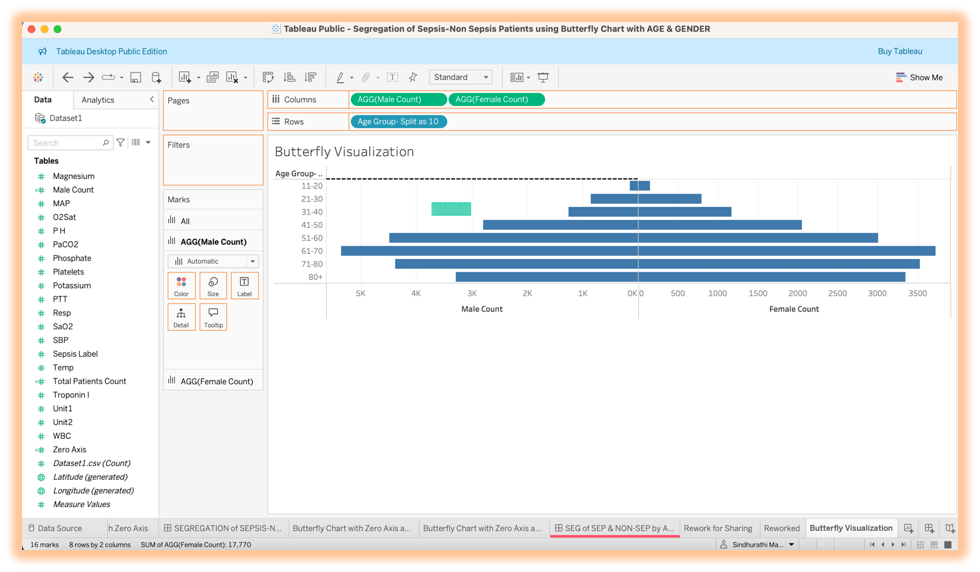This screenshot has height=572, width=980.
Task: Open the Reworked sheet tab
Action: pyautogui.click(x=782, y=528)
